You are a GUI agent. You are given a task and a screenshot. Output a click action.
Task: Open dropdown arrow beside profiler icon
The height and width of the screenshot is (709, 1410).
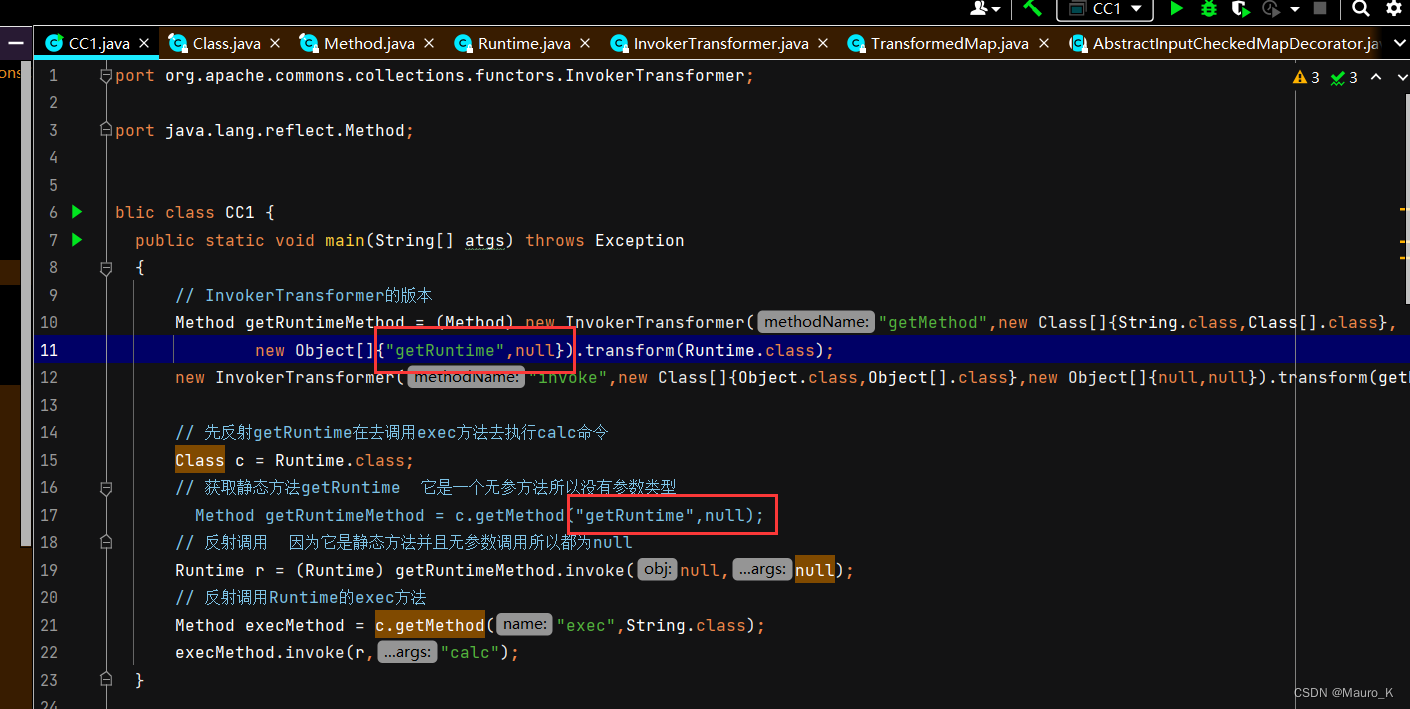1295,8
